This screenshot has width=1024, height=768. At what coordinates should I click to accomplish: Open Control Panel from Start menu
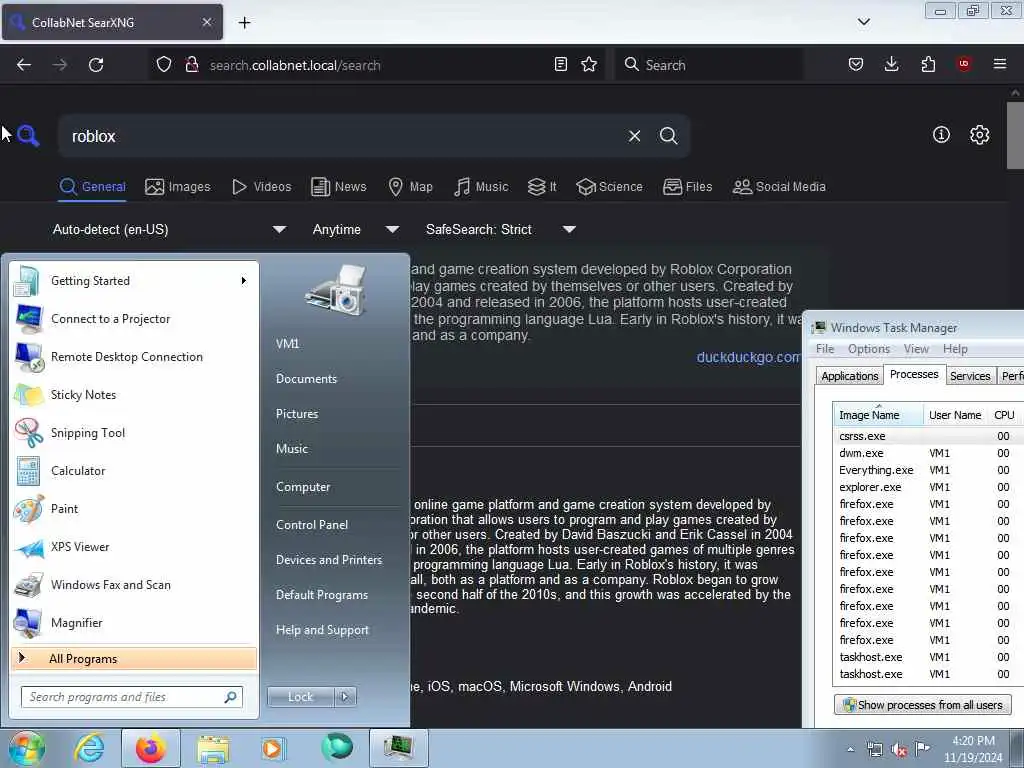(x=312, y=525)
